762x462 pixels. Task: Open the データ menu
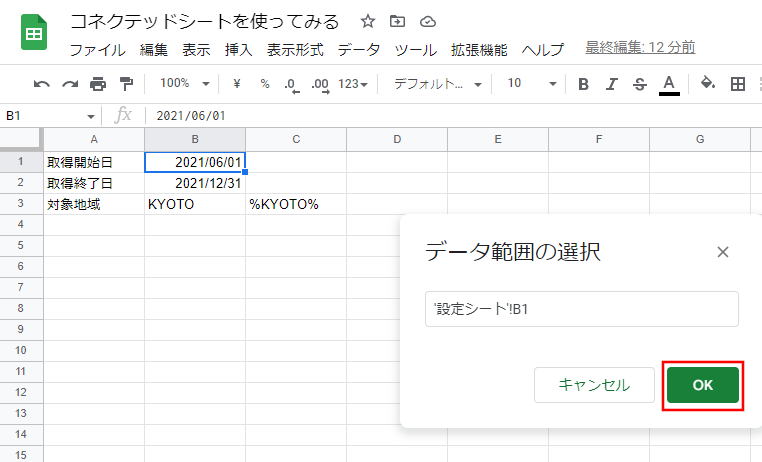pos(359,50)
